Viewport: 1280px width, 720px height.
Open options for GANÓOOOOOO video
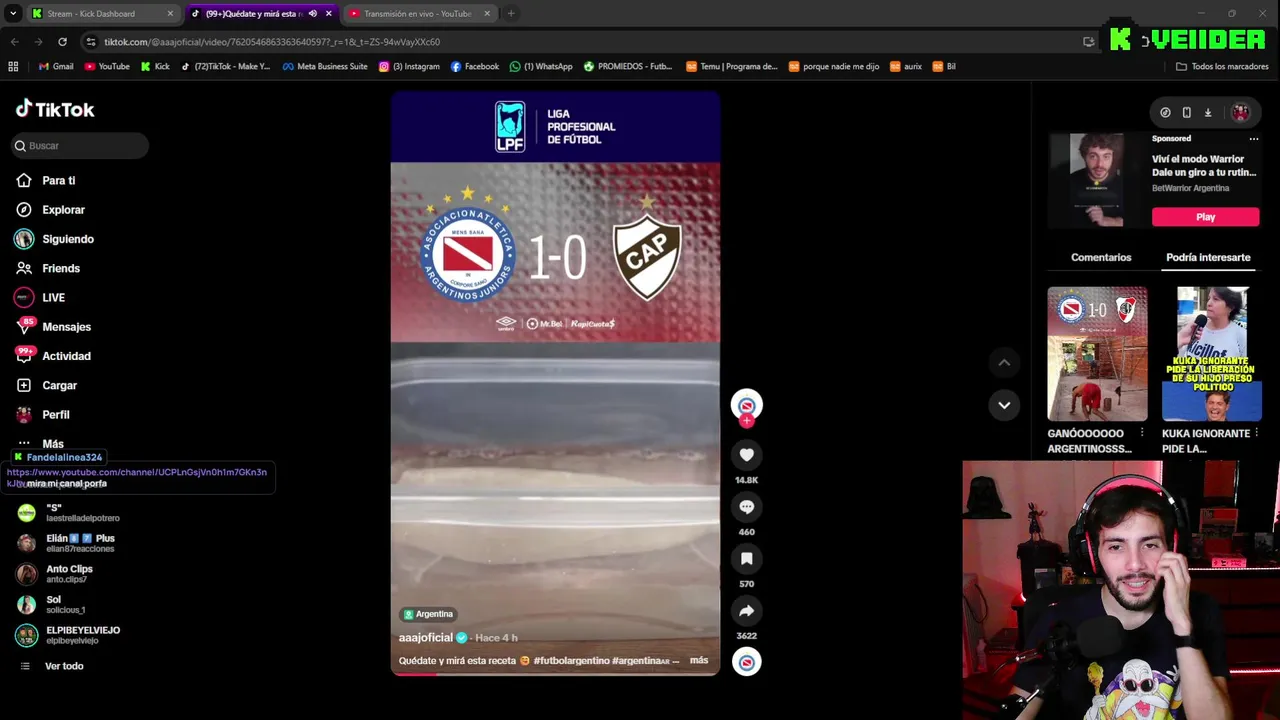pyautogui.click(x=1142, y=433)
